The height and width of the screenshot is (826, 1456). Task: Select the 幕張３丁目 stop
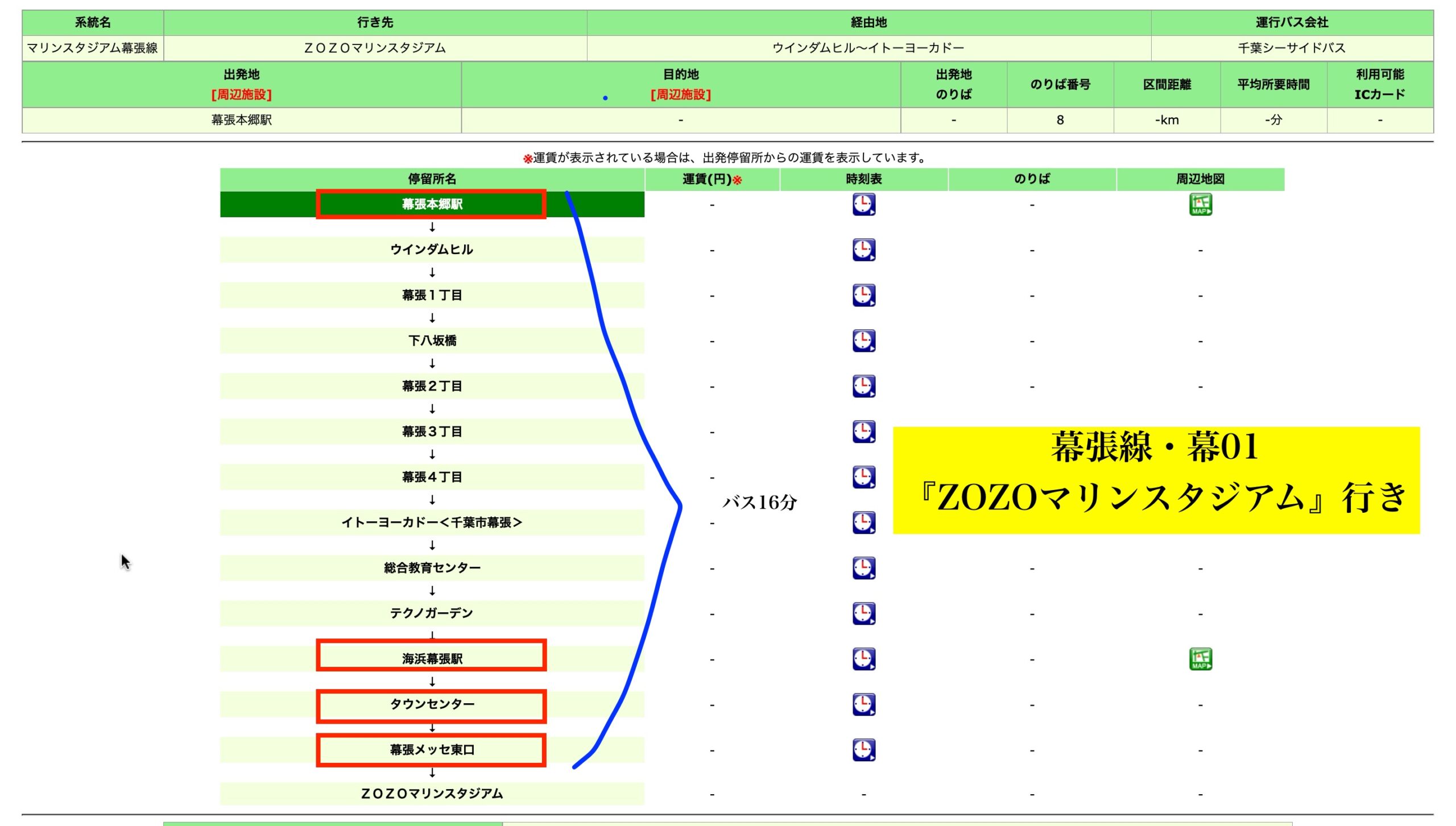click(x=432, y=431)
